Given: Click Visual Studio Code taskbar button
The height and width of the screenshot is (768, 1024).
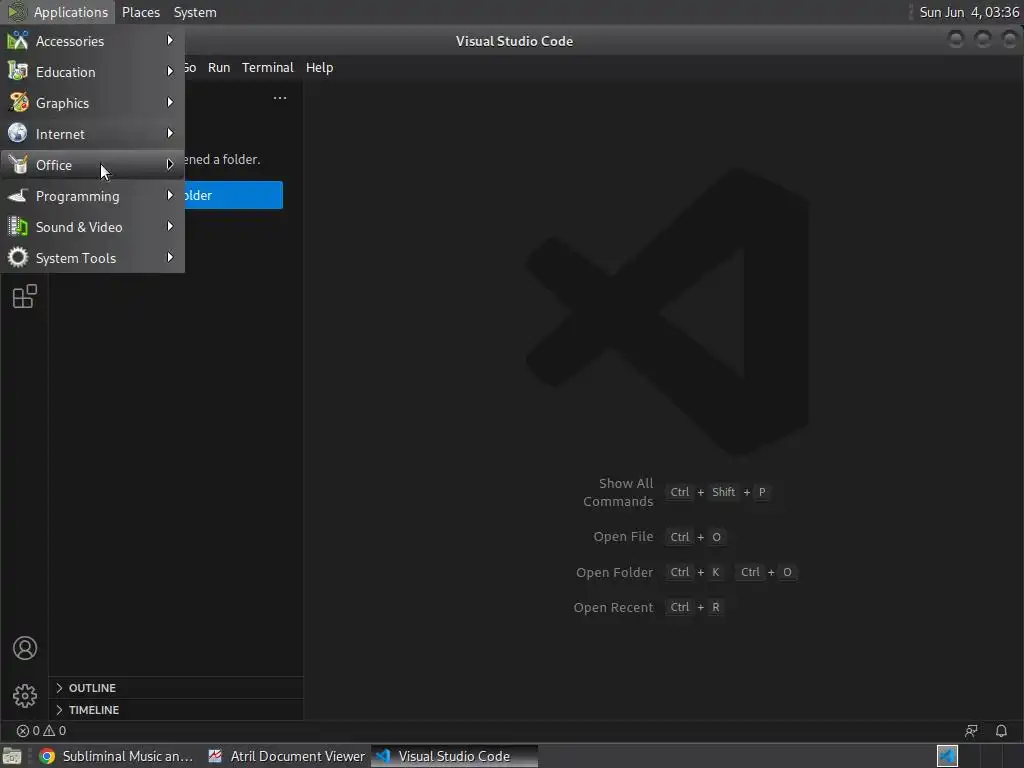Looking at the screenshot, I should 455,756.
